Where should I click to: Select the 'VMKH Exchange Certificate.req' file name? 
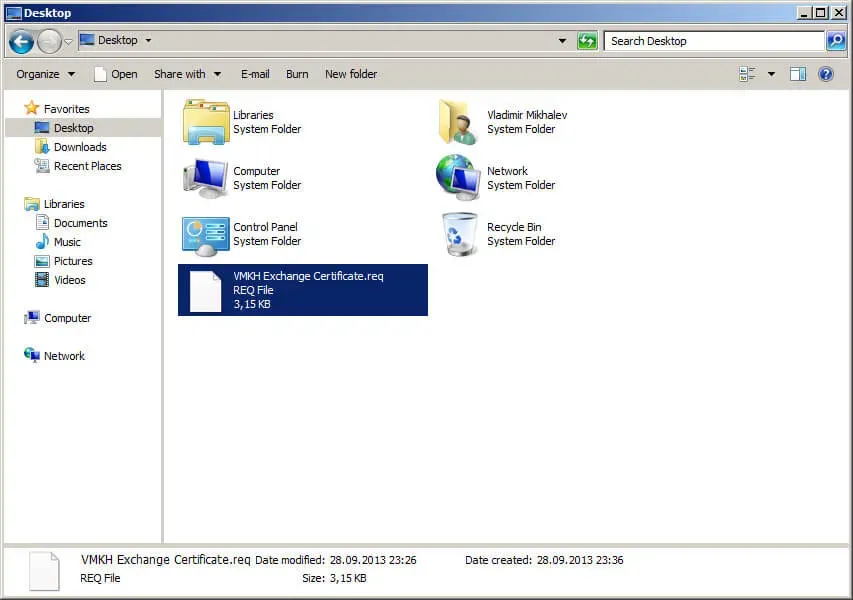pyautogui.click(x=308, y=276)
